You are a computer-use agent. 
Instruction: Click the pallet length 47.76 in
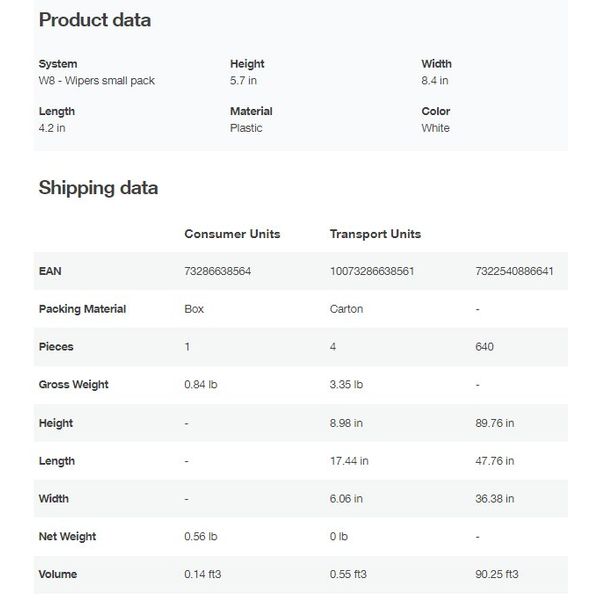(495, 461)
